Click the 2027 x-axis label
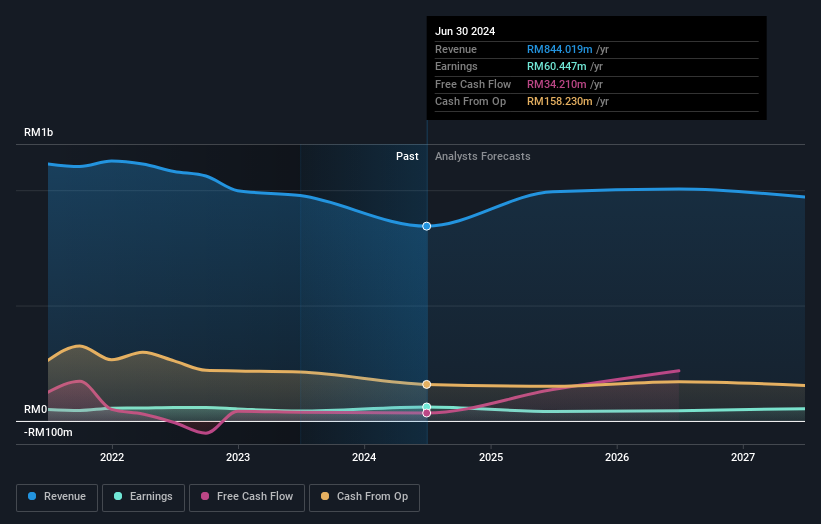821x524 pixels. 743,457
